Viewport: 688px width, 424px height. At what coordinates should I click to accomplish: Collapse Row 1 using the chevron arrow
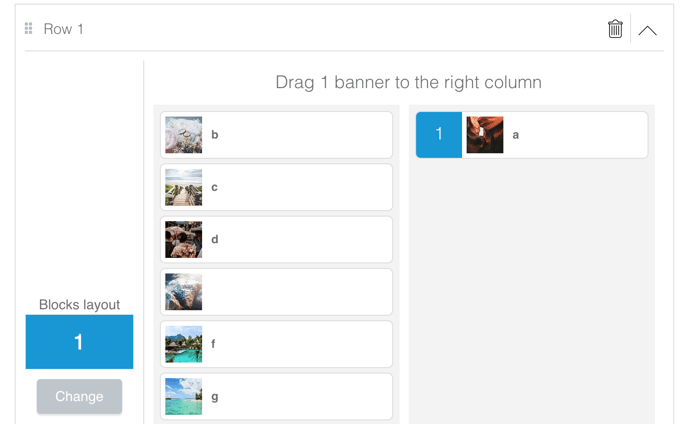pyautogui.click(x=647, y=30)
